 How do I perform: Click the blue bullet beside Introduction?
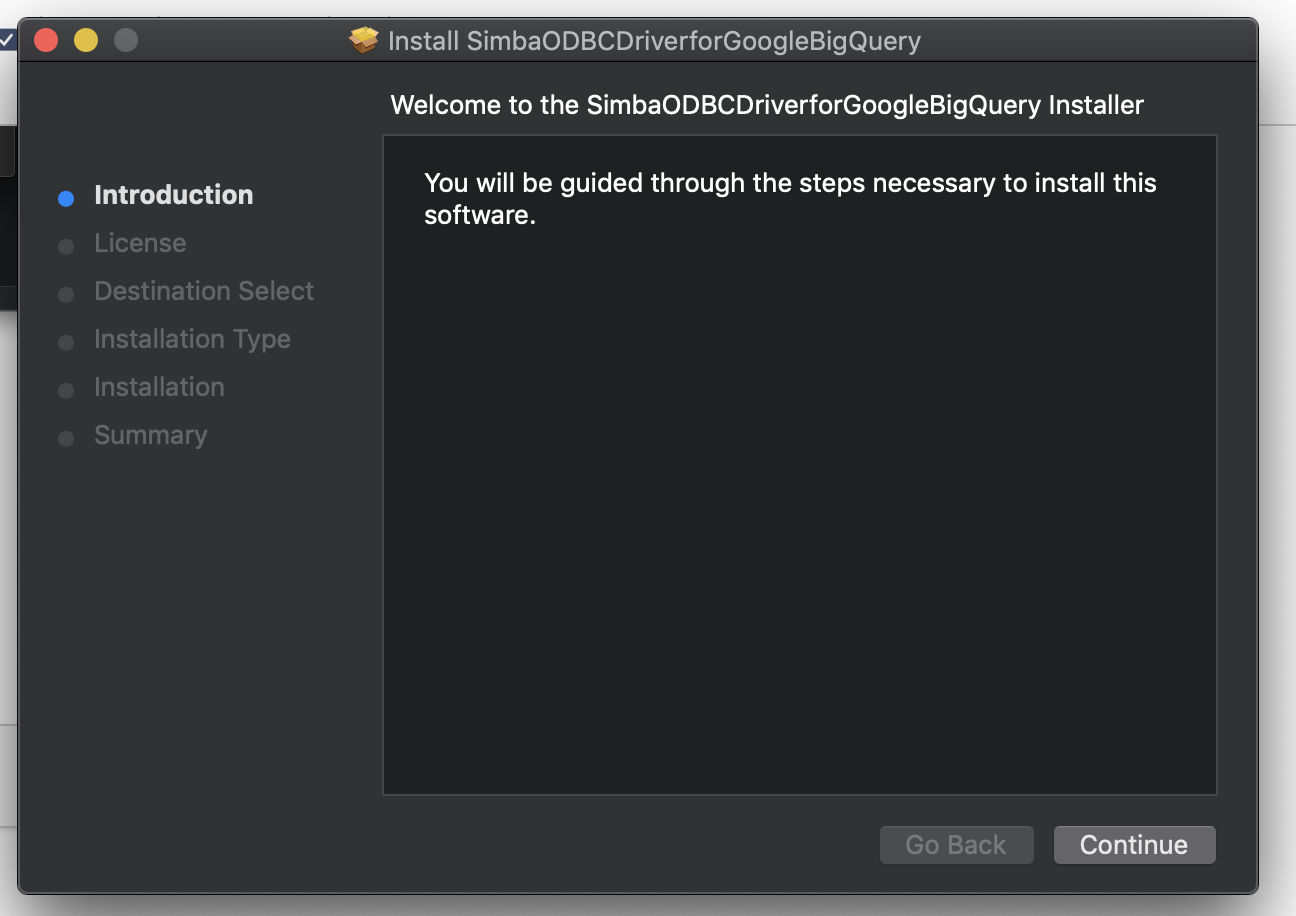point(66,198)
